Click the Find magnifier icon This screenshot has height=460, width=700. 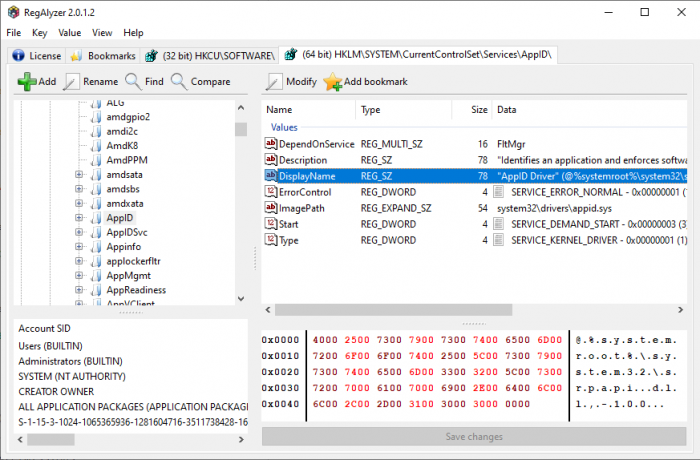pos(132,81)
